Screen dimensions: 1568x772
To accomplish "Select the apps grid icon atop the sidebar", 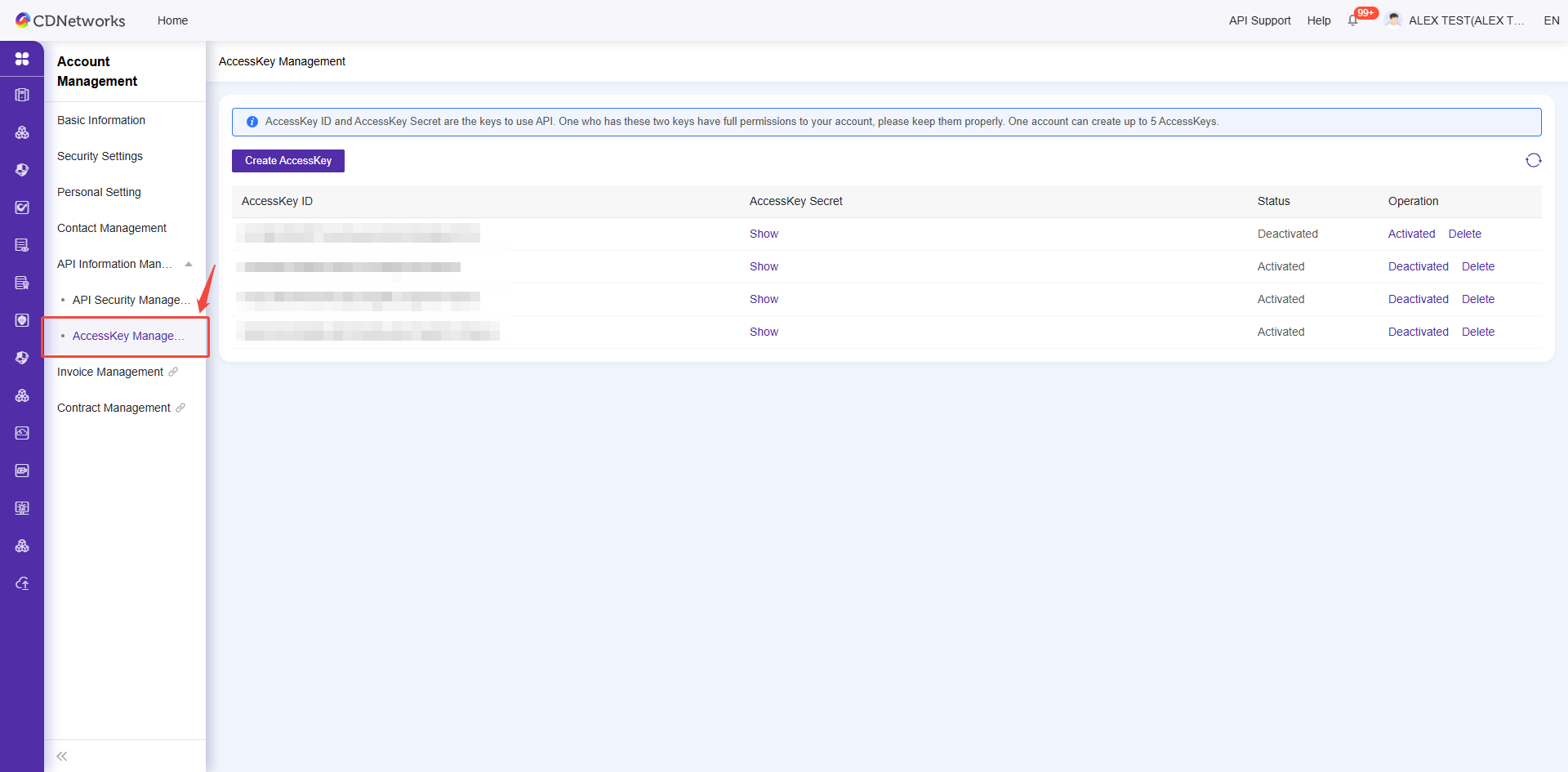I will coord(22,58).
